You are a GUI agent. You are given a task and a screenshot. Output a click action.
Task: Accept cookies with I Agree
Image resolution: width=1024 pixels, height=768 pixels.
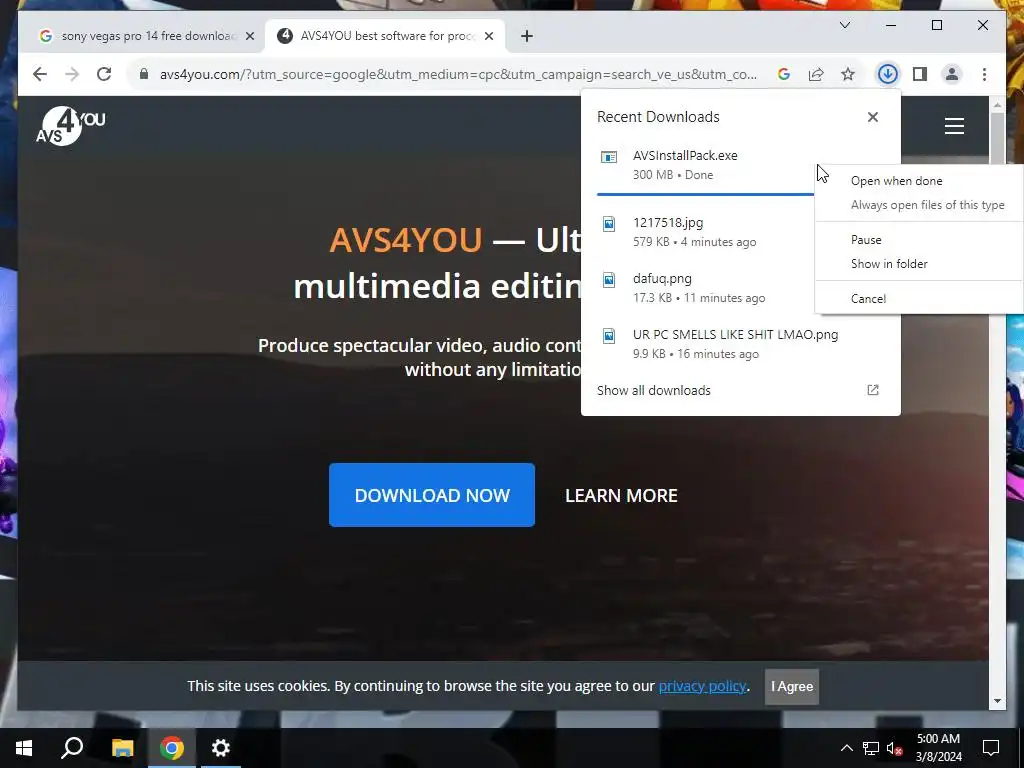coord(792,686)
